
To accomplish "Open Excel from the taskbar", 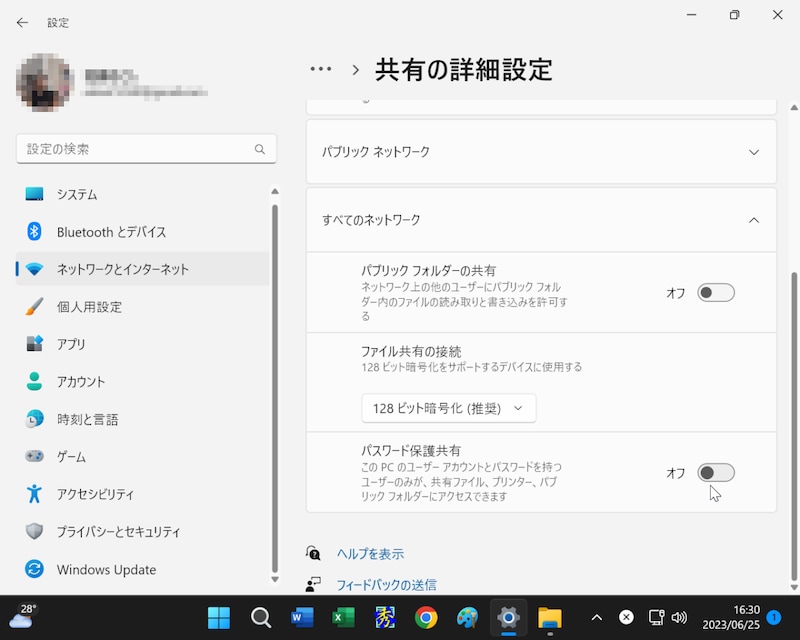I will (x=343, y=618).
